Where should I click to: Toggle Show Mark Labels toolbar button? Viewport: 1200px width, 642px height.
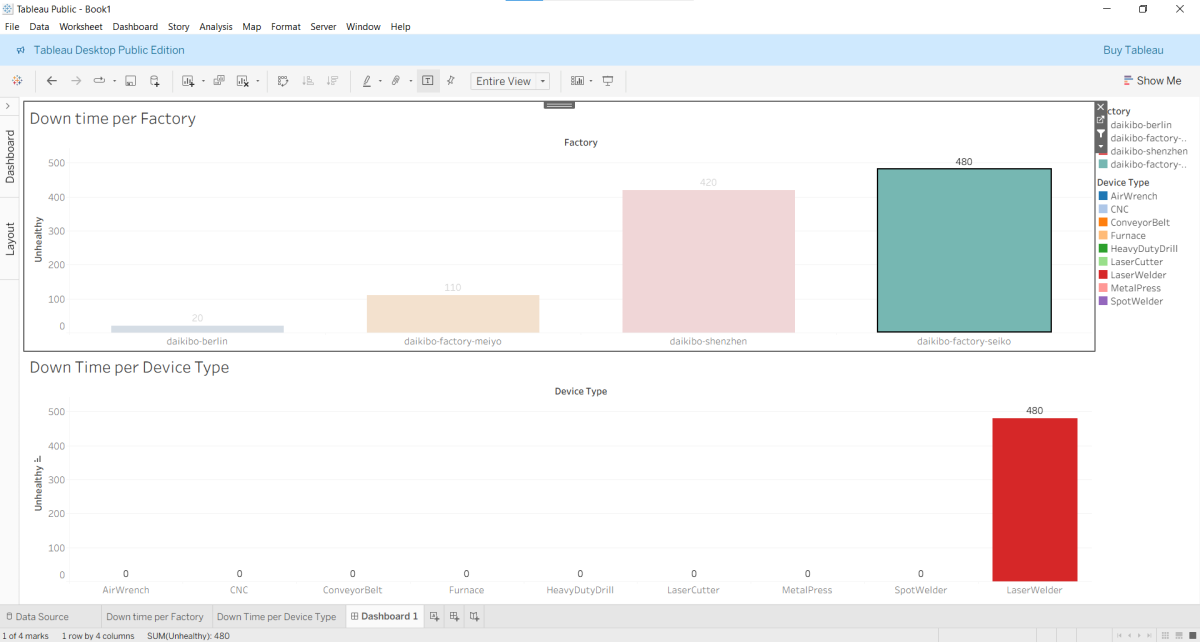[x=427, y=81]
